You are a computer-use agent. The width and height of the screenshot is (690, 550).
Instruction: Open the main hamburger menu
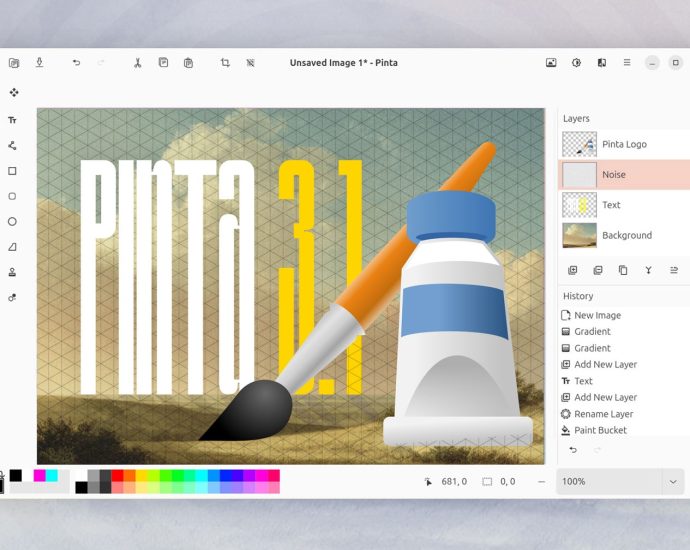(x=627, y=63)
